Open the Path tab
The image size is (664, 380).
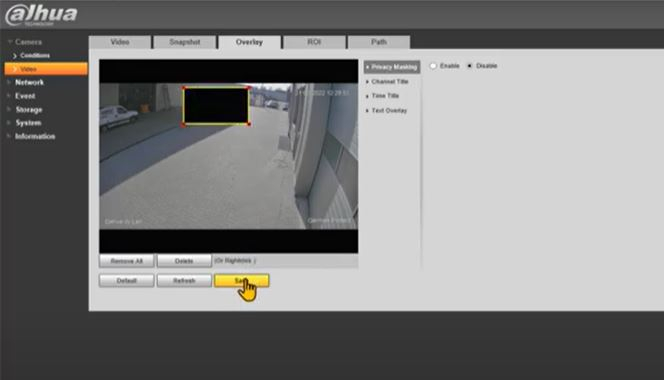pyautogui.click(x=379, y=42)
